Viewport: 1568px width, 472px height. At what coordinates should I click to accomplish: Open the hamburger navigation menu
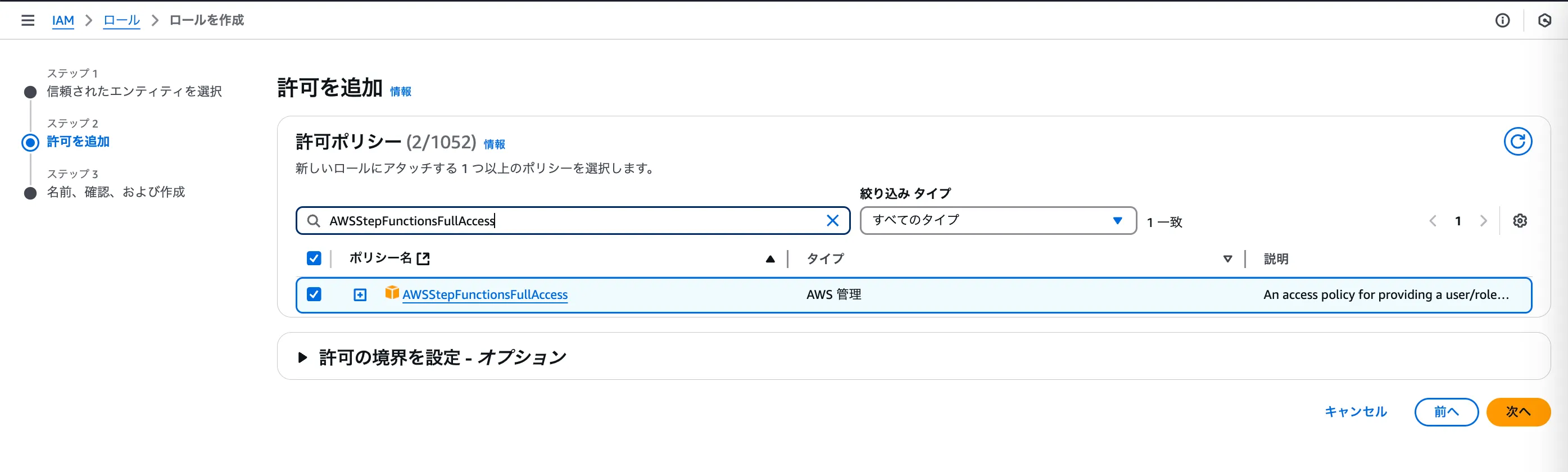pyautogui.click(x=28, y=20)
